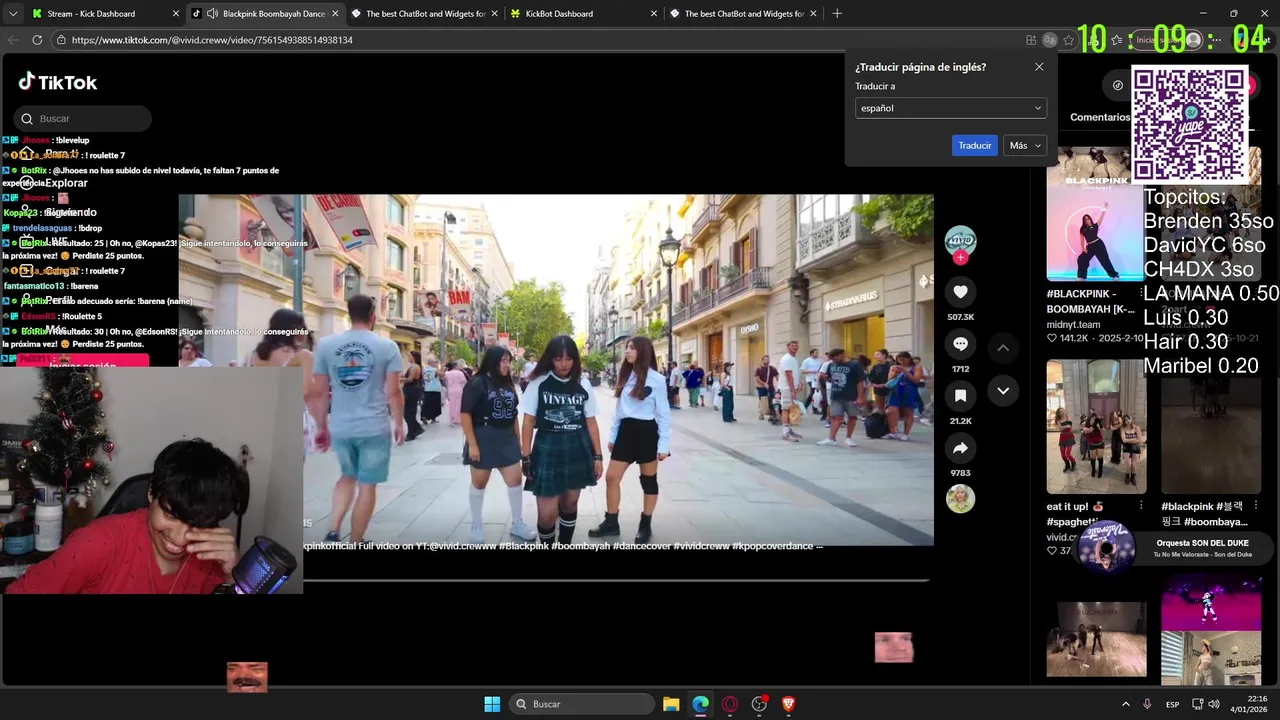Open the #BLACKPINK BOOMBAYAH video thumbnail
1280x720 pixels.
[x=1096, y=213]
